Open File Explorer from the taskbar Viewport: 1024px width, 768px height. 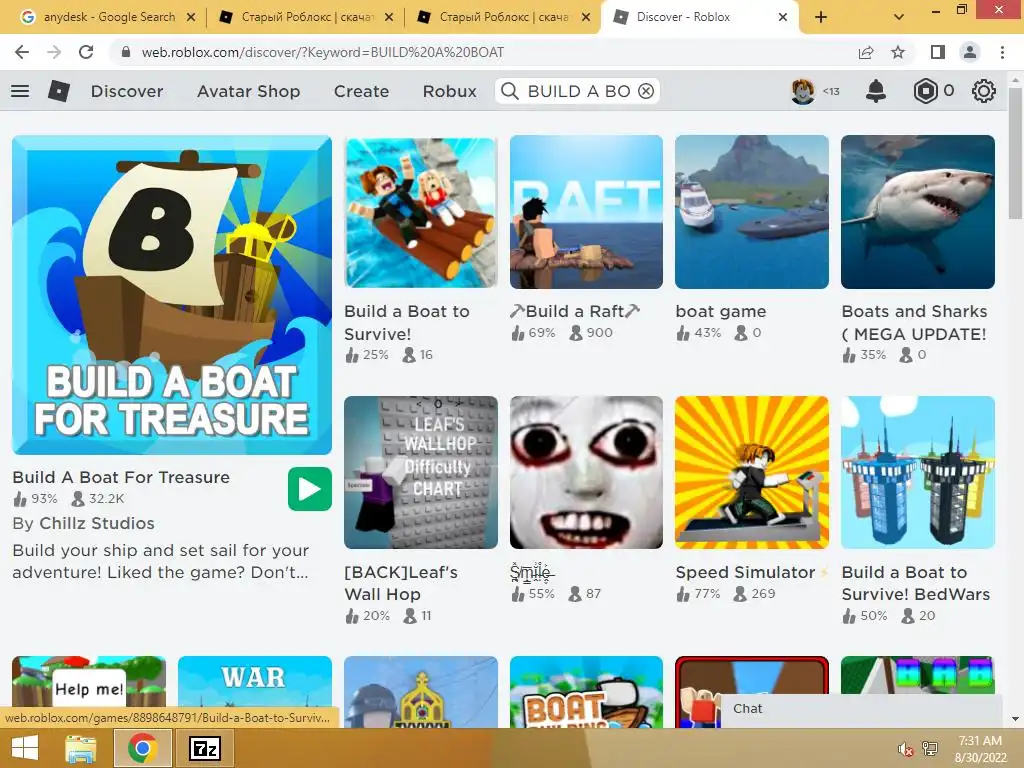click(x=81, y=748)
